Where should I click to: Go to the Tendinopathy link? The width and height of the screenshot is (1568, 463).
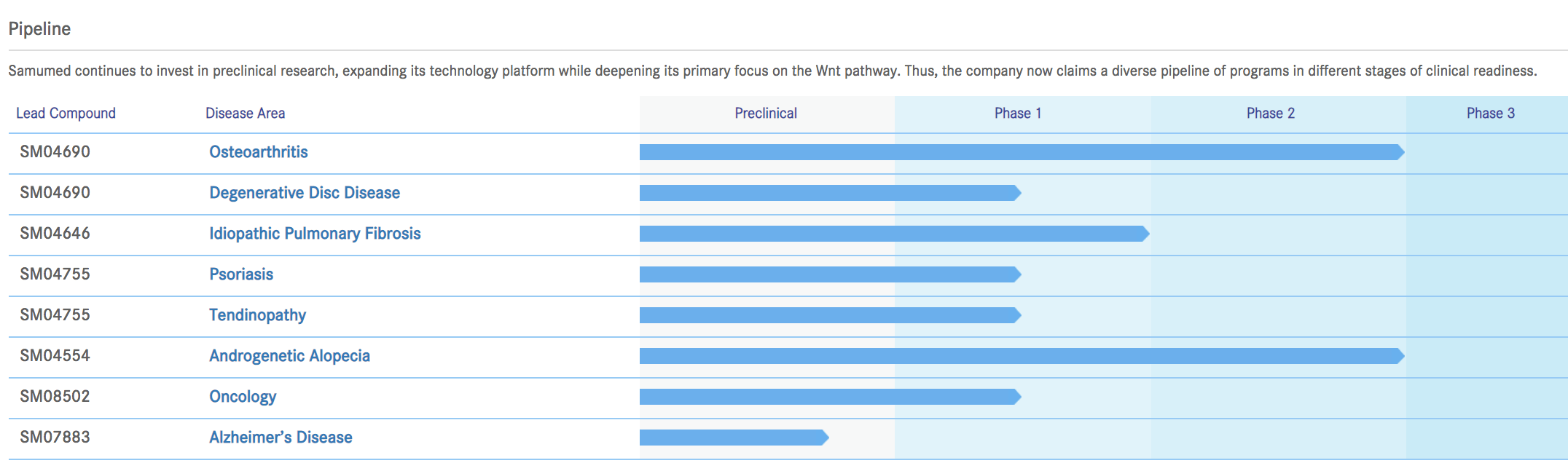tap(257, 315)
